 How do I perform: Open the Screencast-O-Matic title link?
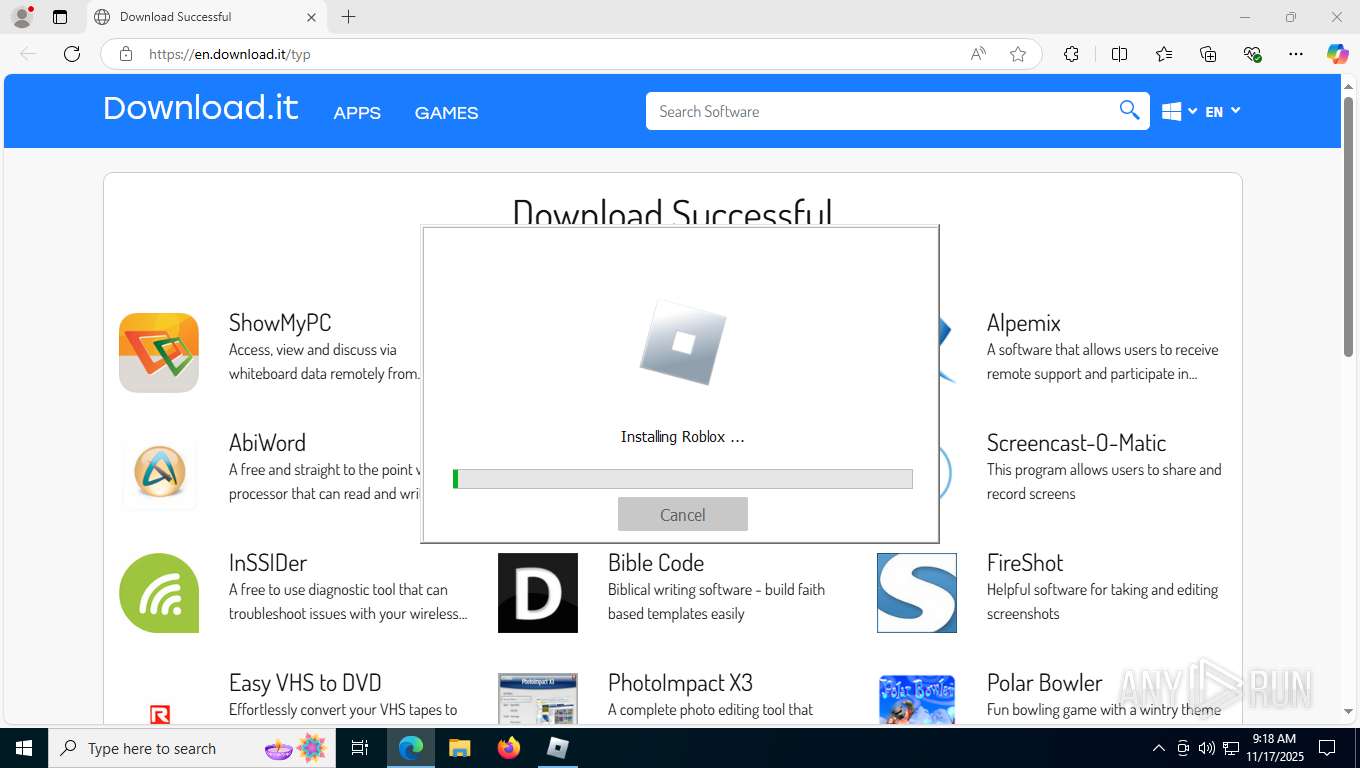click(1077, 443)
